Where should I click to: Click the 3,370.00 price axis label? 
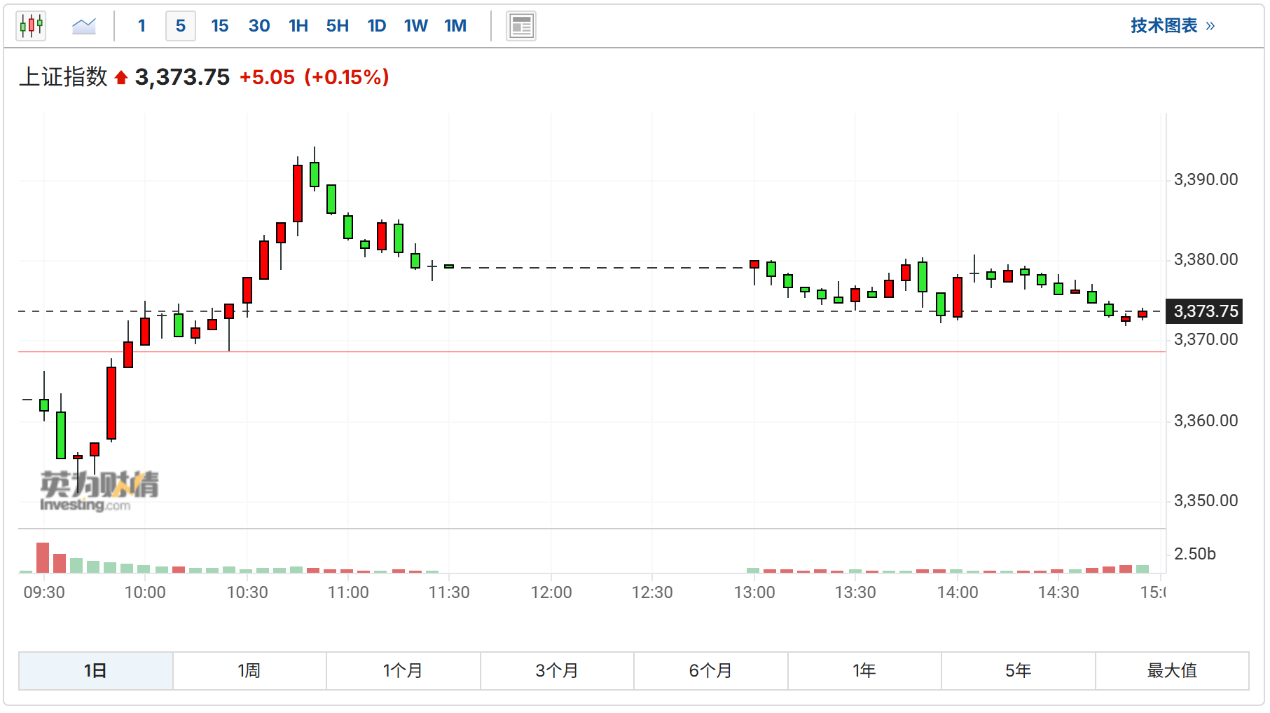click(x=1206, y=340)
